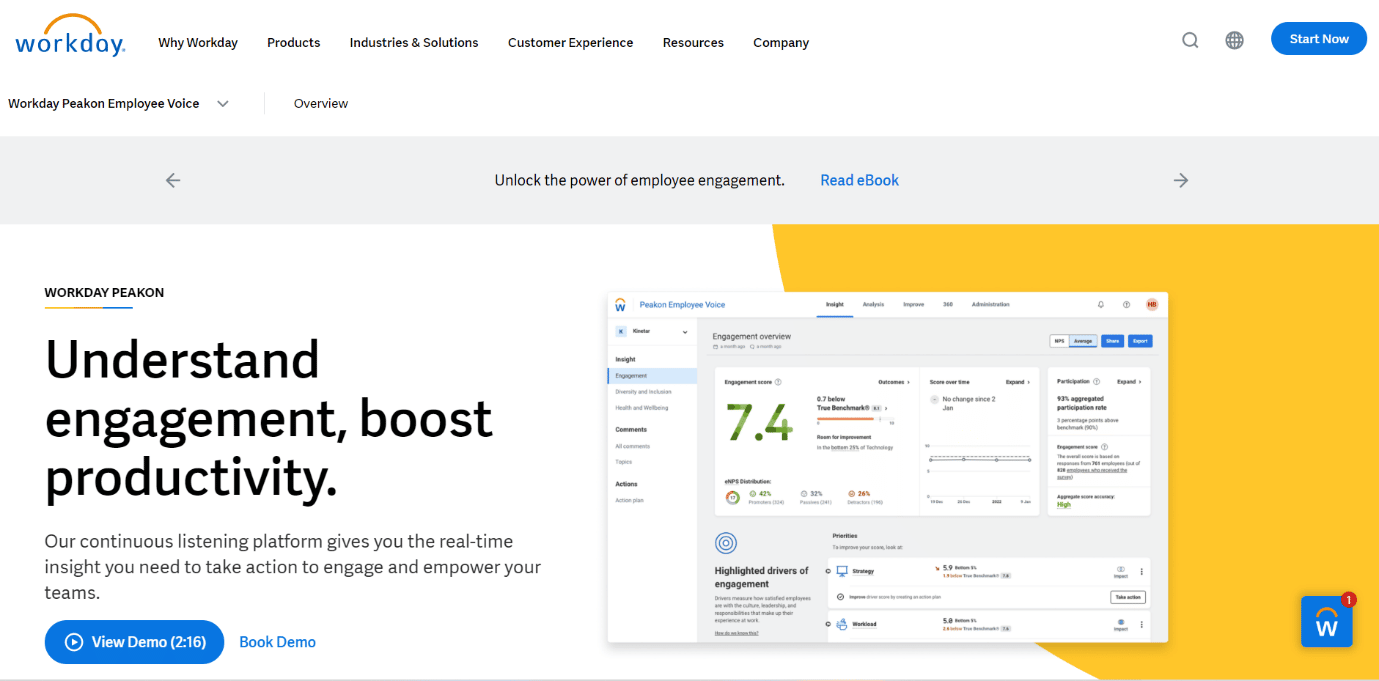
Task: Advance banner with right arrow
Action: pos(1181,180)
